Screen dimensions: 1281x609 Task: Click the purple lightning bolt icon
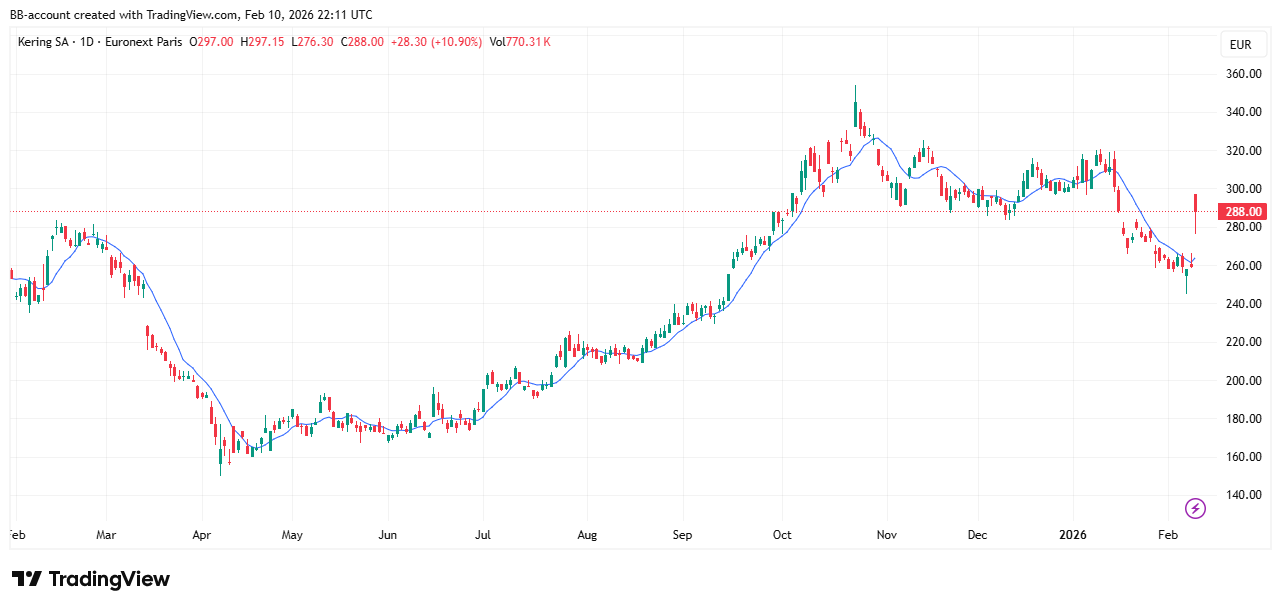[1195, 508]
